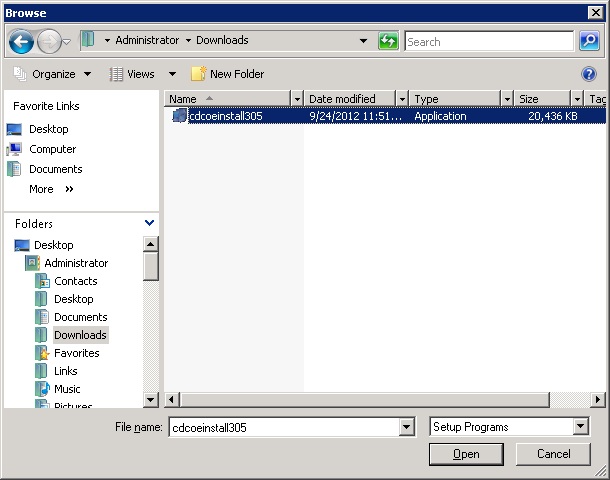Click the Folders tree scroll-down arrow
The width and height of the screenshot is (610, 480).
pos(151,399)
